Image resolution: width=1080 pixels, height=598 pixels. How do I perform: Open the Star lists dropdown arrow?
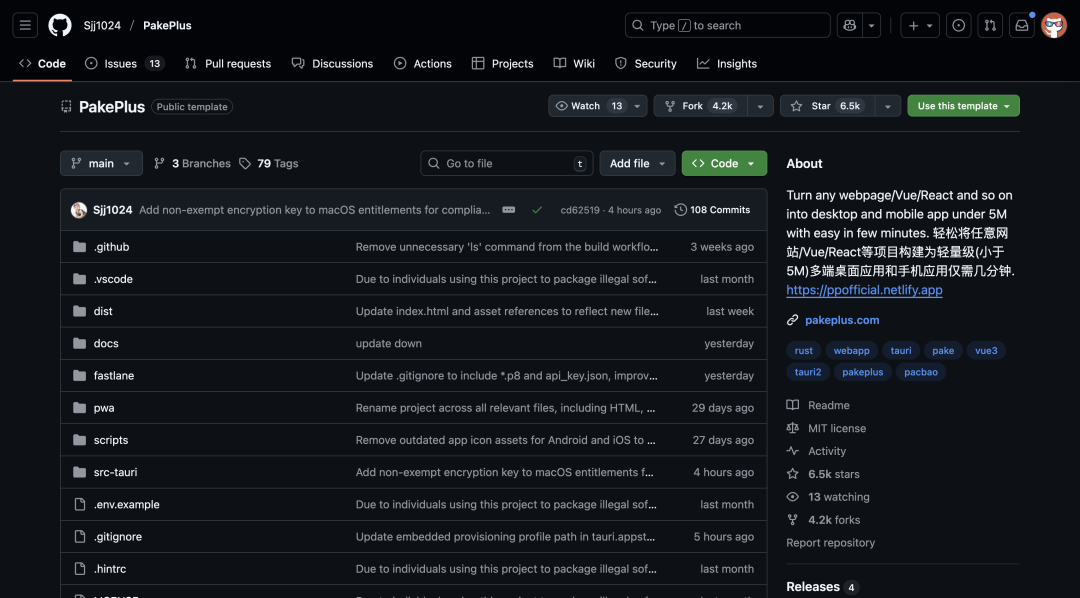pos(888,106)
